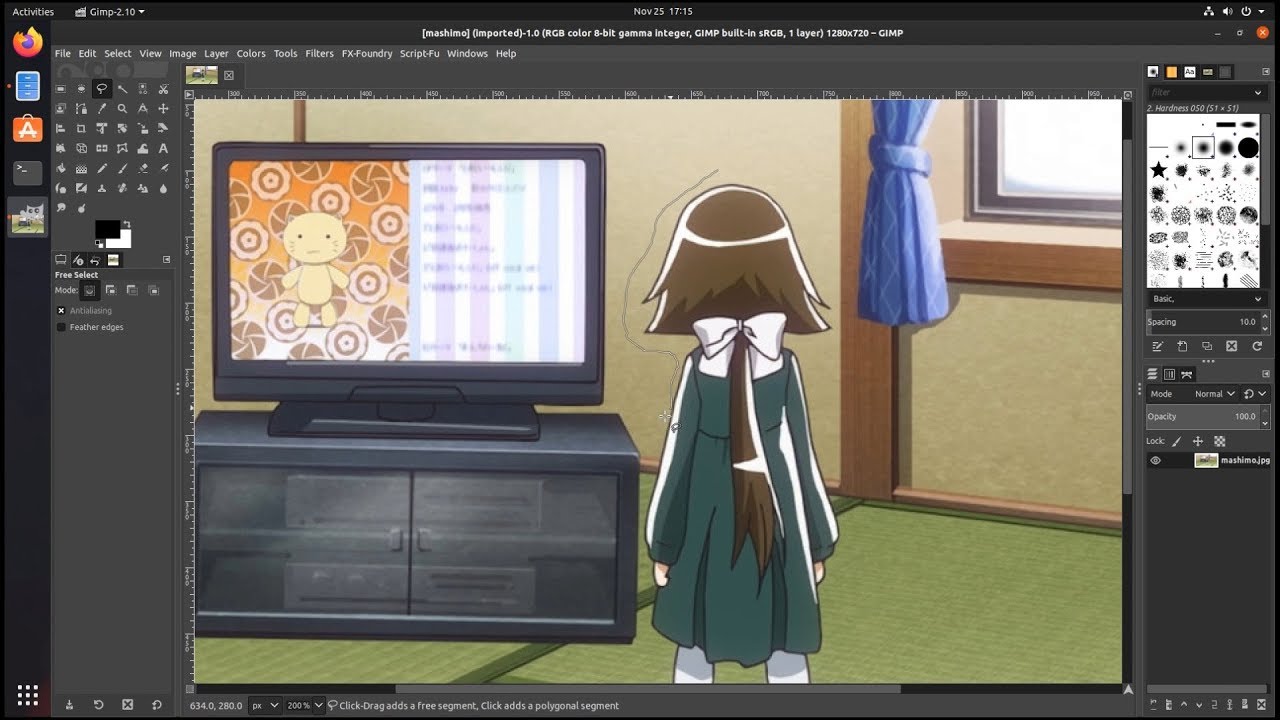Image resolution: width=1280 pixels, height=720 pixels.
Task: Click the black foreground color swatch
Action: pos(107,229)
